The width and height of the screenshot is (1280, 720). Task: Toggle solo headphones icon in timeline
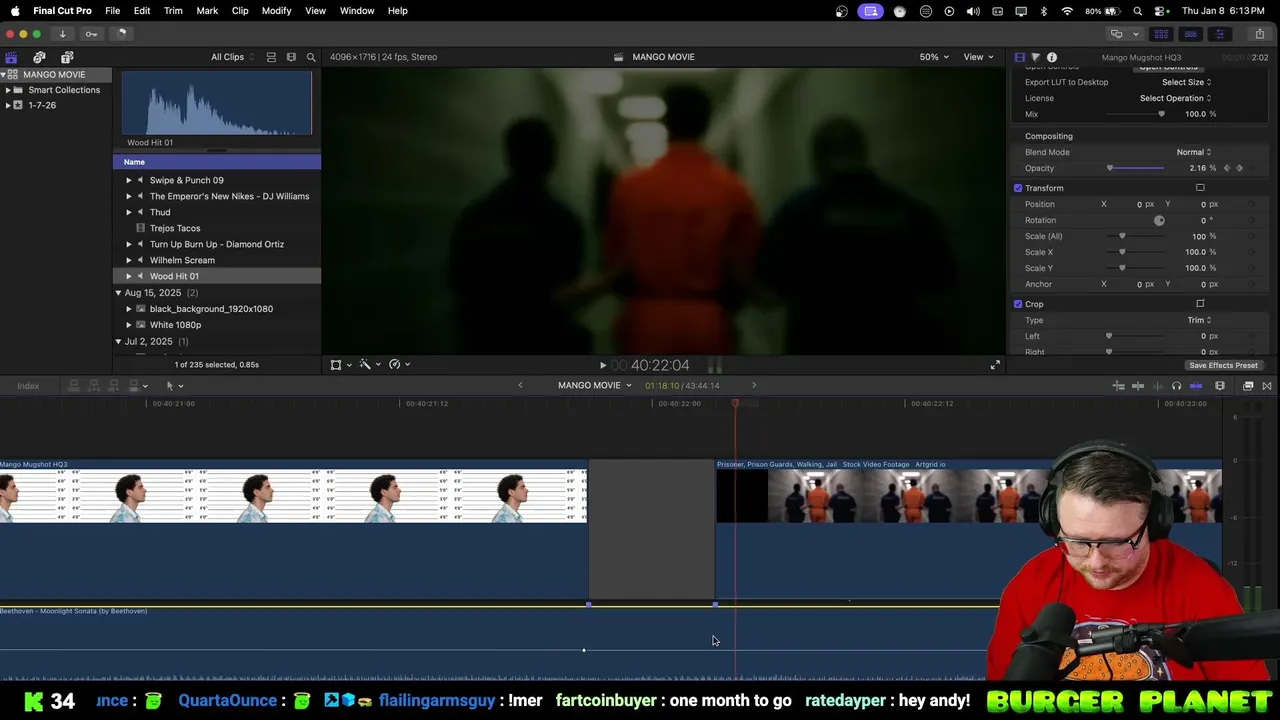click(1176, 386)
